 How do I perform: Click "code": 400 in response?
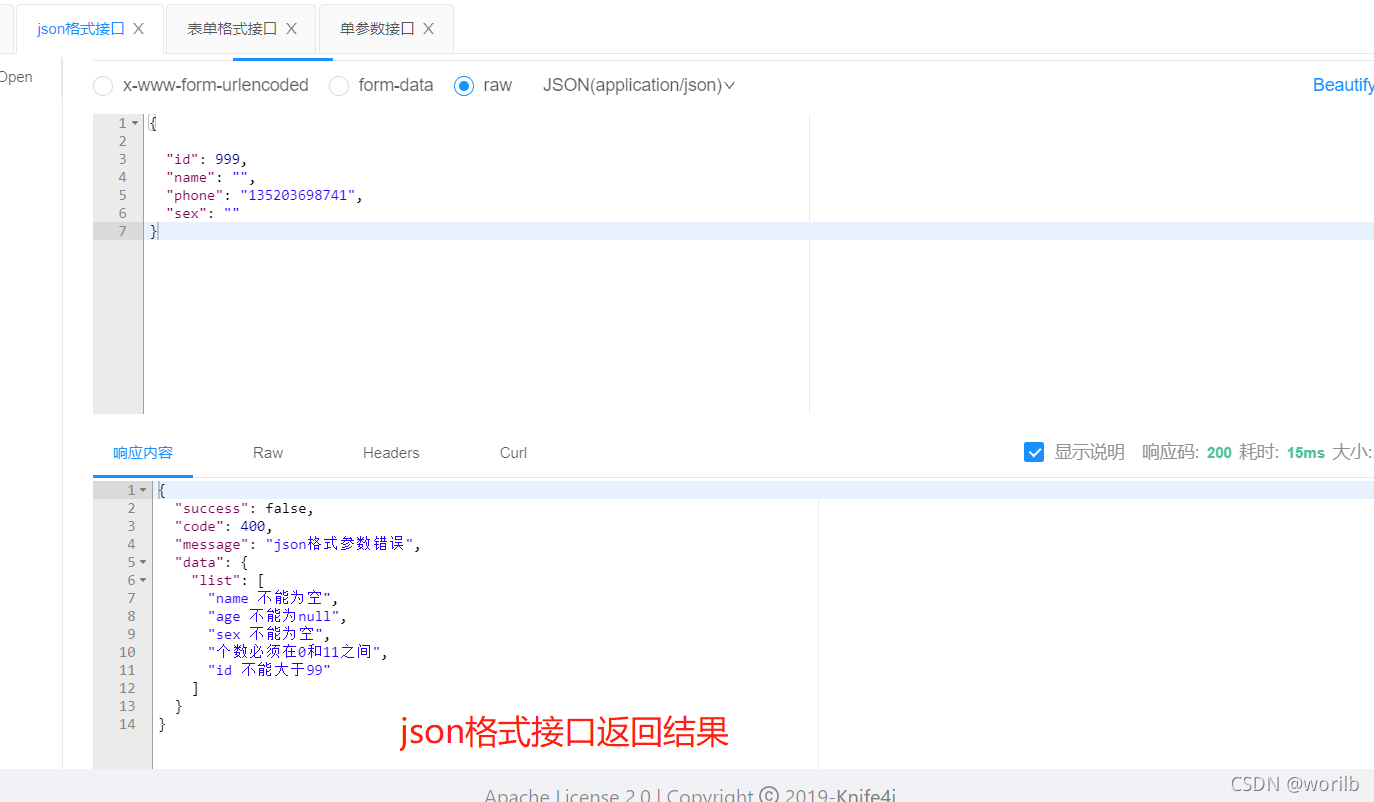tap(223, 526)
